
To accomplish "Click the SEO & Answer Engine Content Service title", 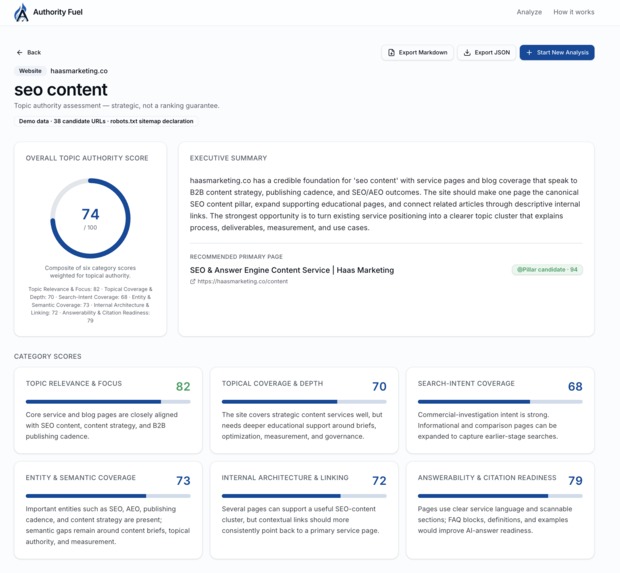I will pos(292,270).
